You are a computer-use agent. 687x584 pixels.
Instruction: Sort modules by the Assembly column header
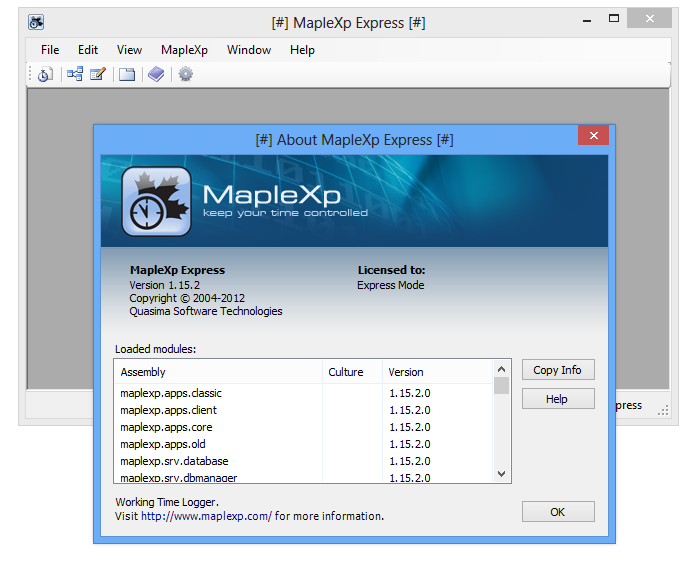(x=218, y=372)
